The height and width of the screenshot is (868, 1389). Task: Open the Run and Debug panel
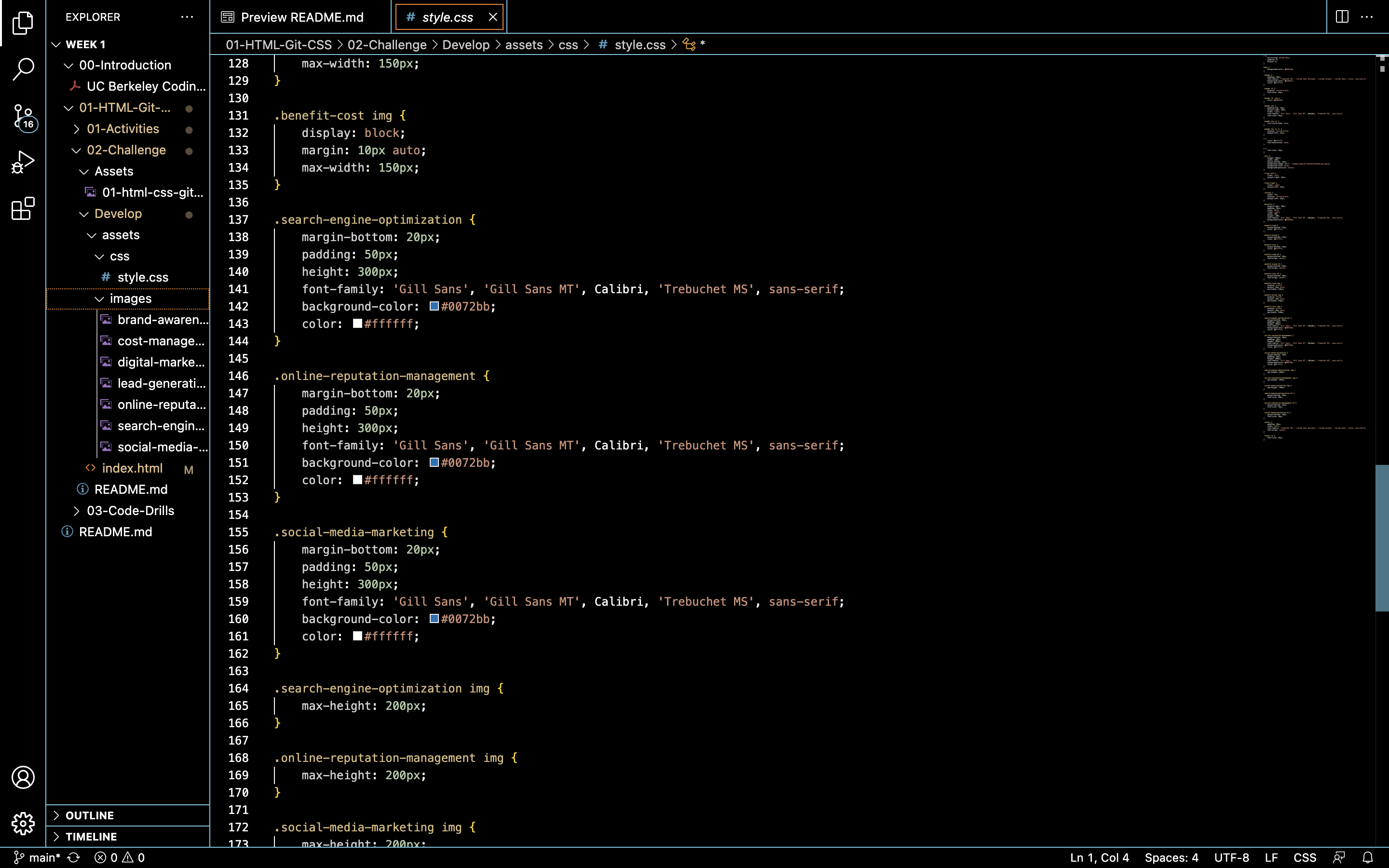pyautogui.click(x=23, y=162)
